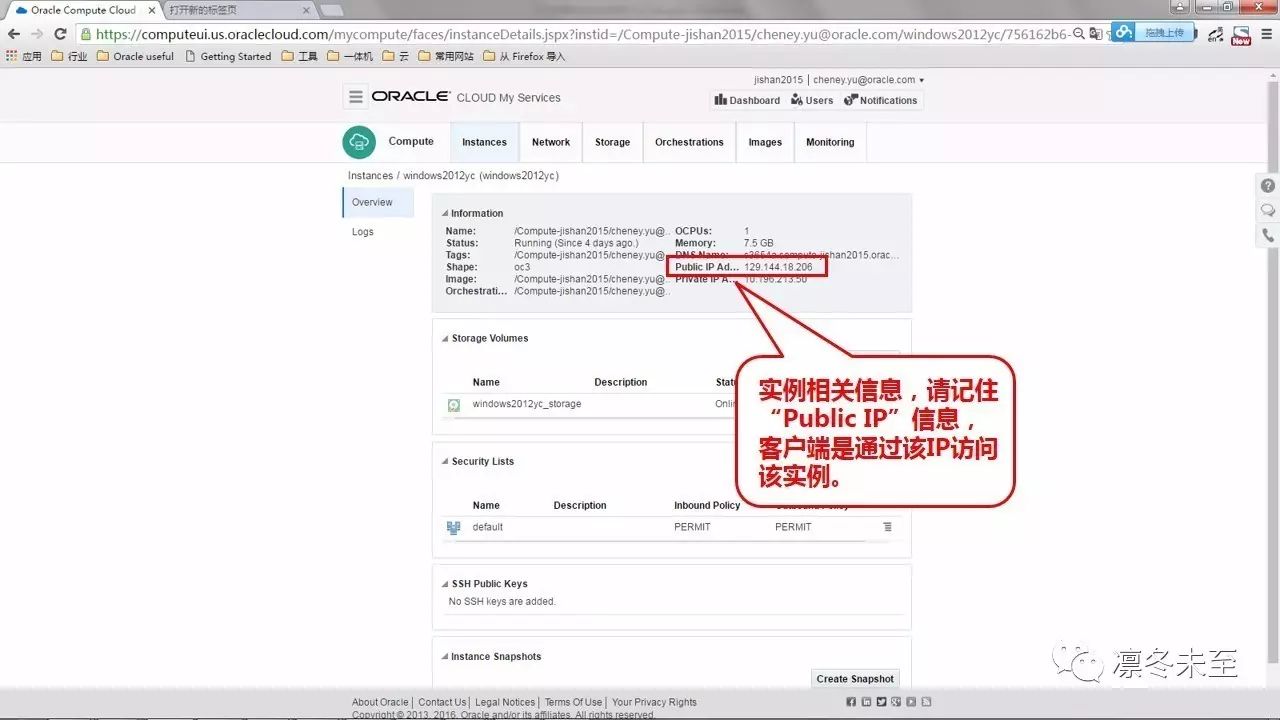
Task: Open the default security list actions menu icon
Action: click(887, 527)
